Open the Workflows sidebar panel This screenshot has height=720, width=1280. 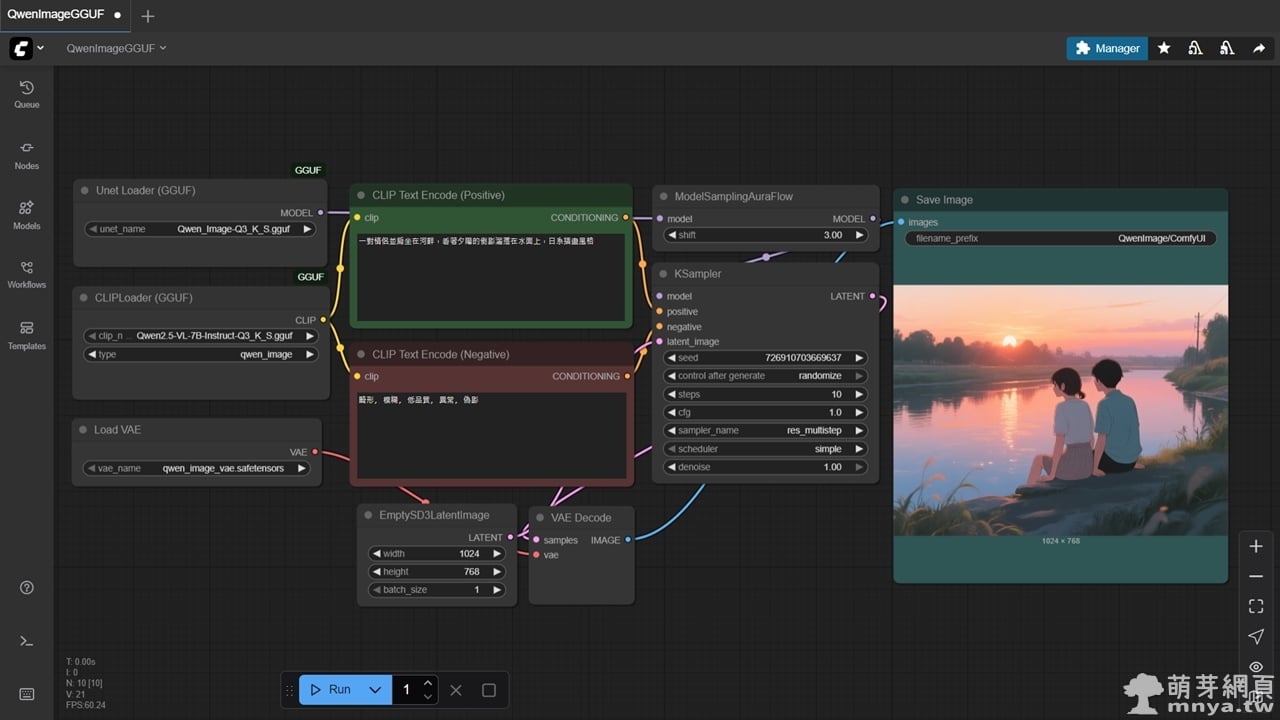pyautogui.click(x=27, y=273)
